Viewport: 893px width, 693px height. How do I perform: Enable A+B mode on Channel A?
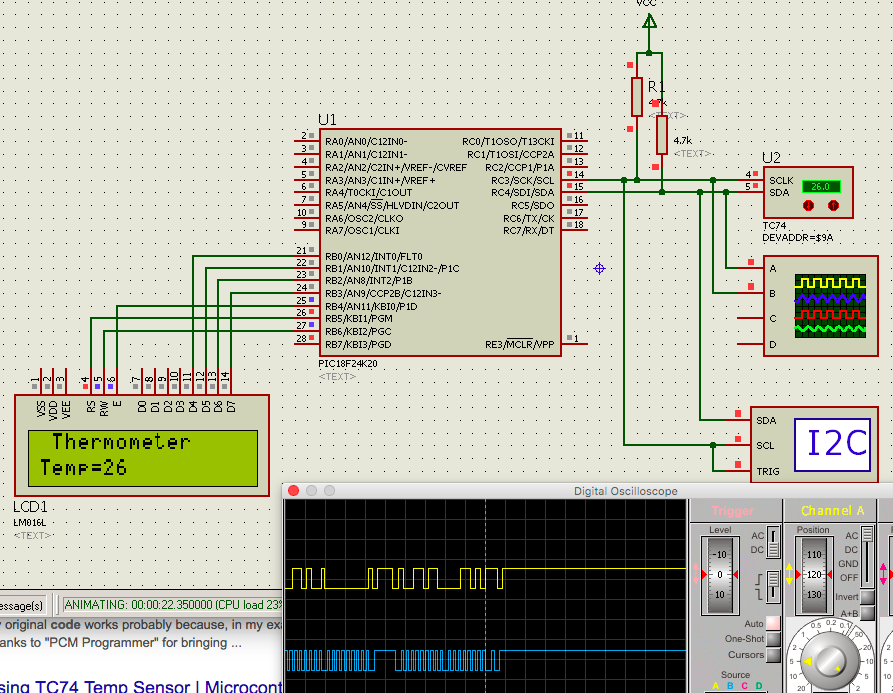pyautogui.click(x=868, y=612)
